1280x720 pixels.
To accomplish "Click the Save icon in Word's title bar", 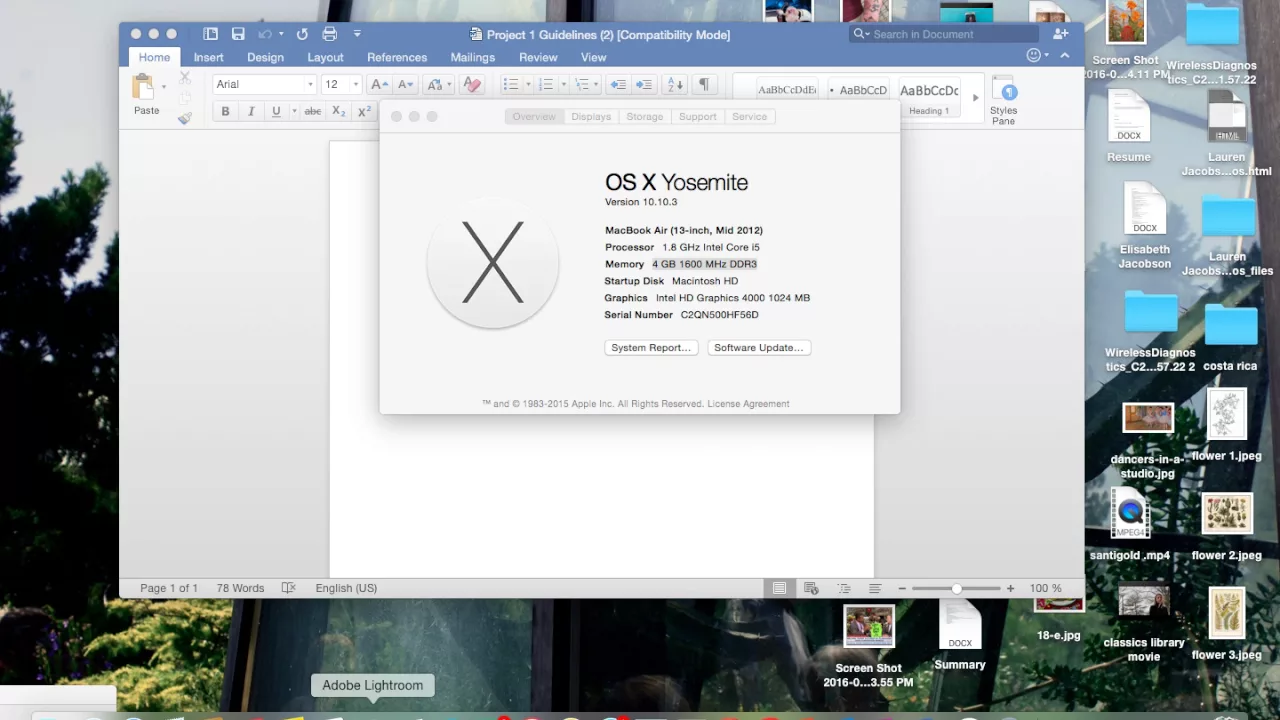I will [238, 34].
